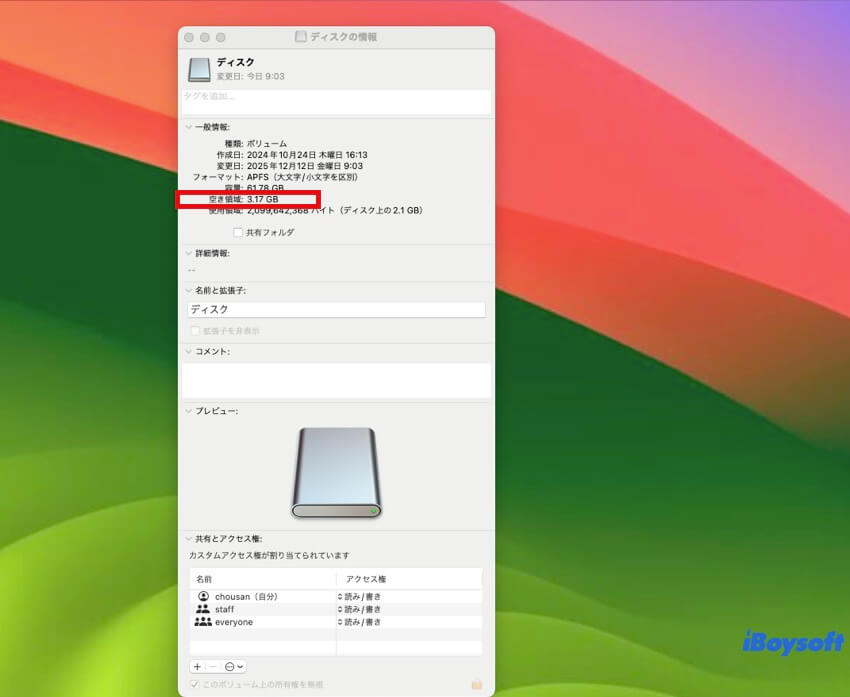Select the everyone group icon

(x=203, y=622)
